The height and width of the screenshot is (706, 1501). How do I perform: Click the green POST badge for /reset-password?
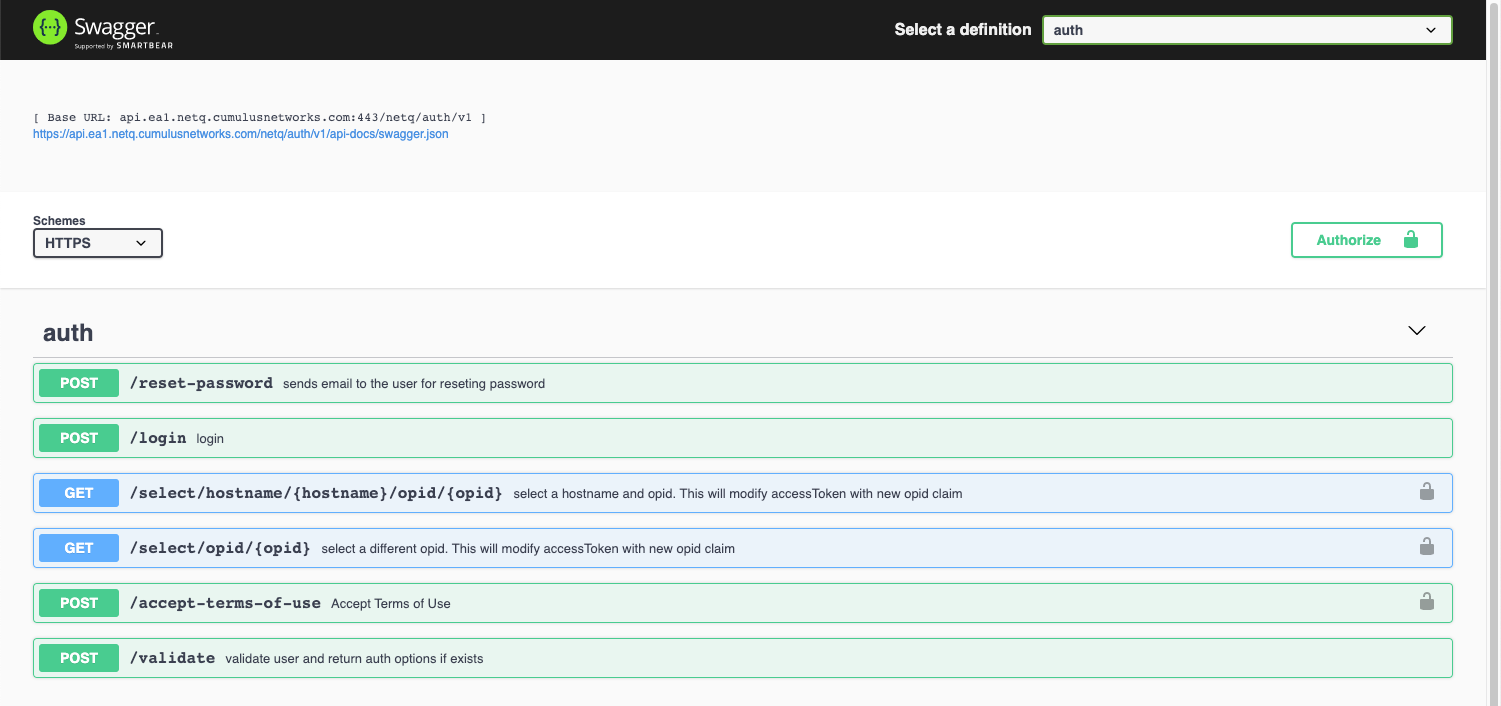(x=79, y=383)
